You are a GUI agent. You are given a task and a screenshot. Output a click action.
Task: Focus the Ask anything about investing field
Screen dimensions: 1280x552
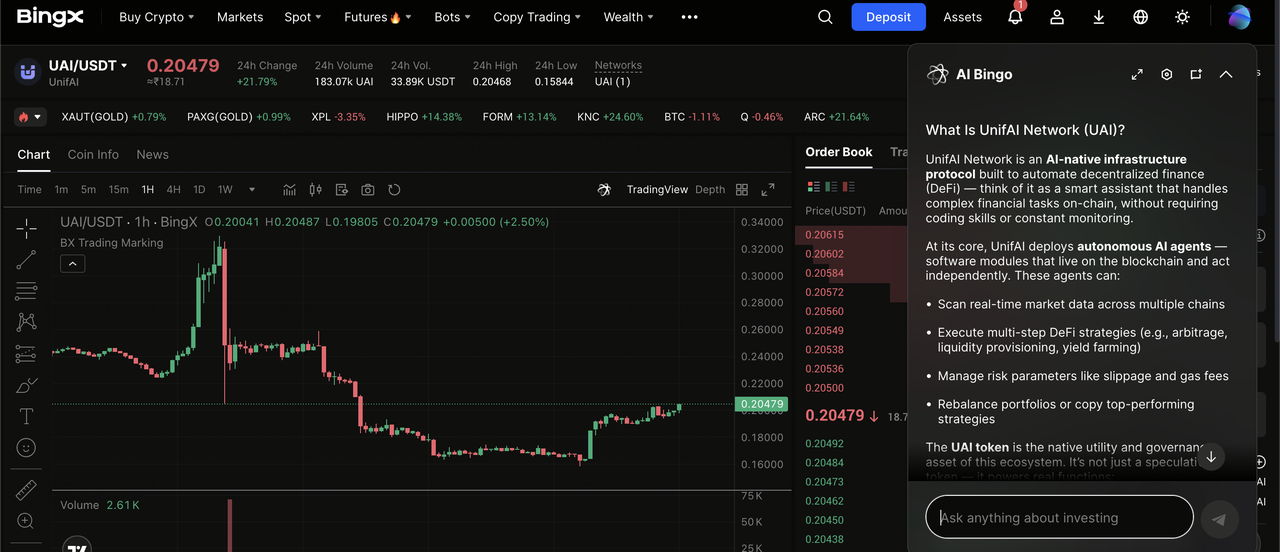point(1060,518)
